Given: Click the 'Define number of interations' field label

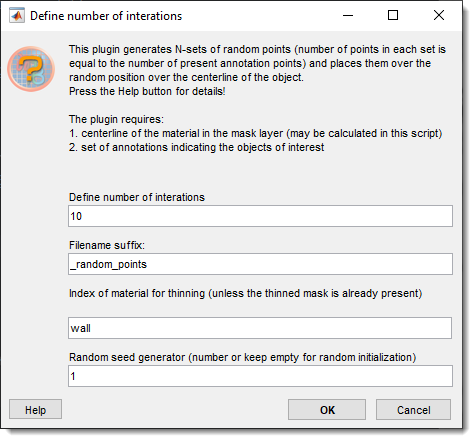Looking at the screenshot, I should click(137, 197).
